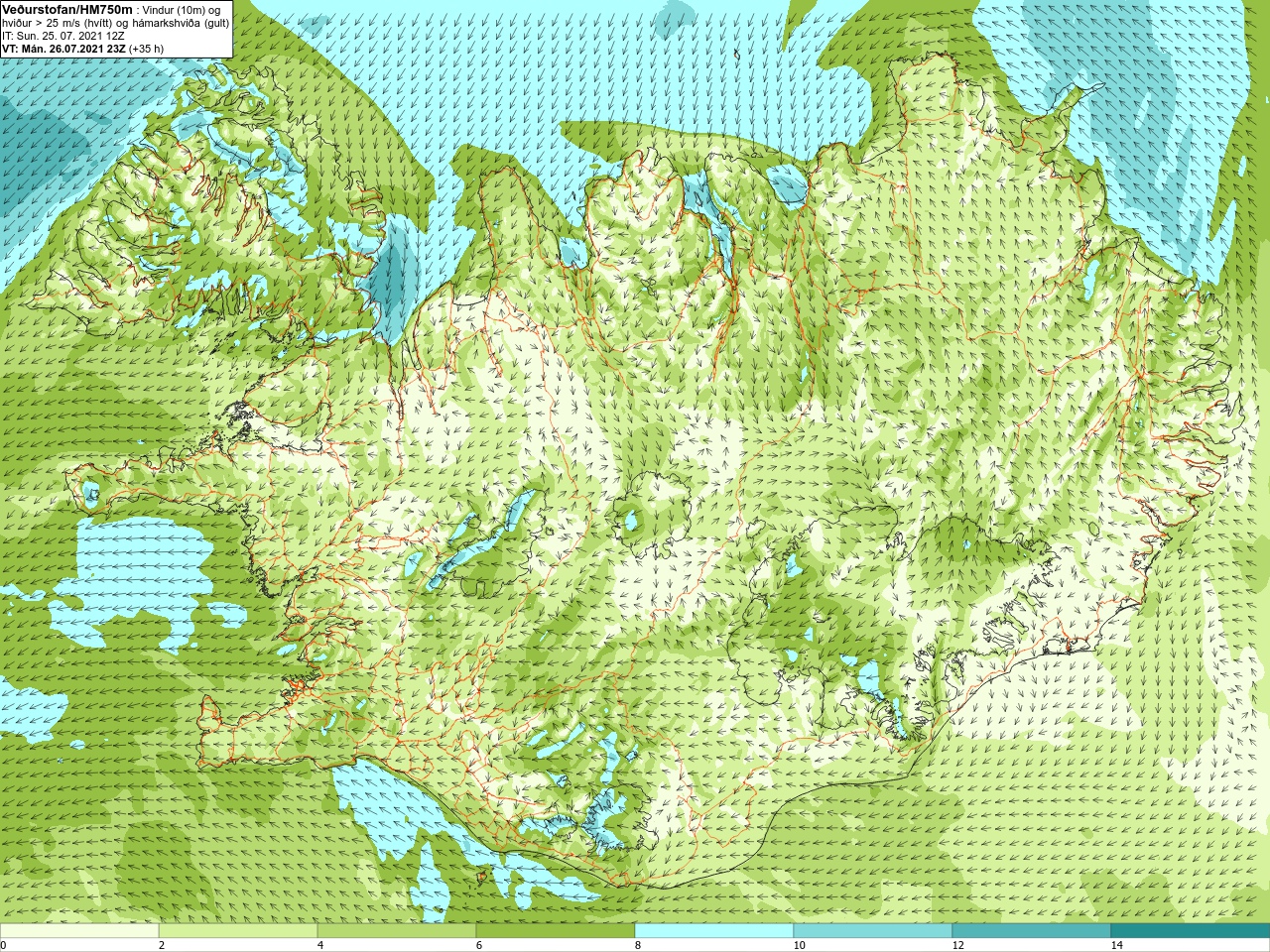
Task: Click the legend label "12"
Action: click(x=957, y=945)
